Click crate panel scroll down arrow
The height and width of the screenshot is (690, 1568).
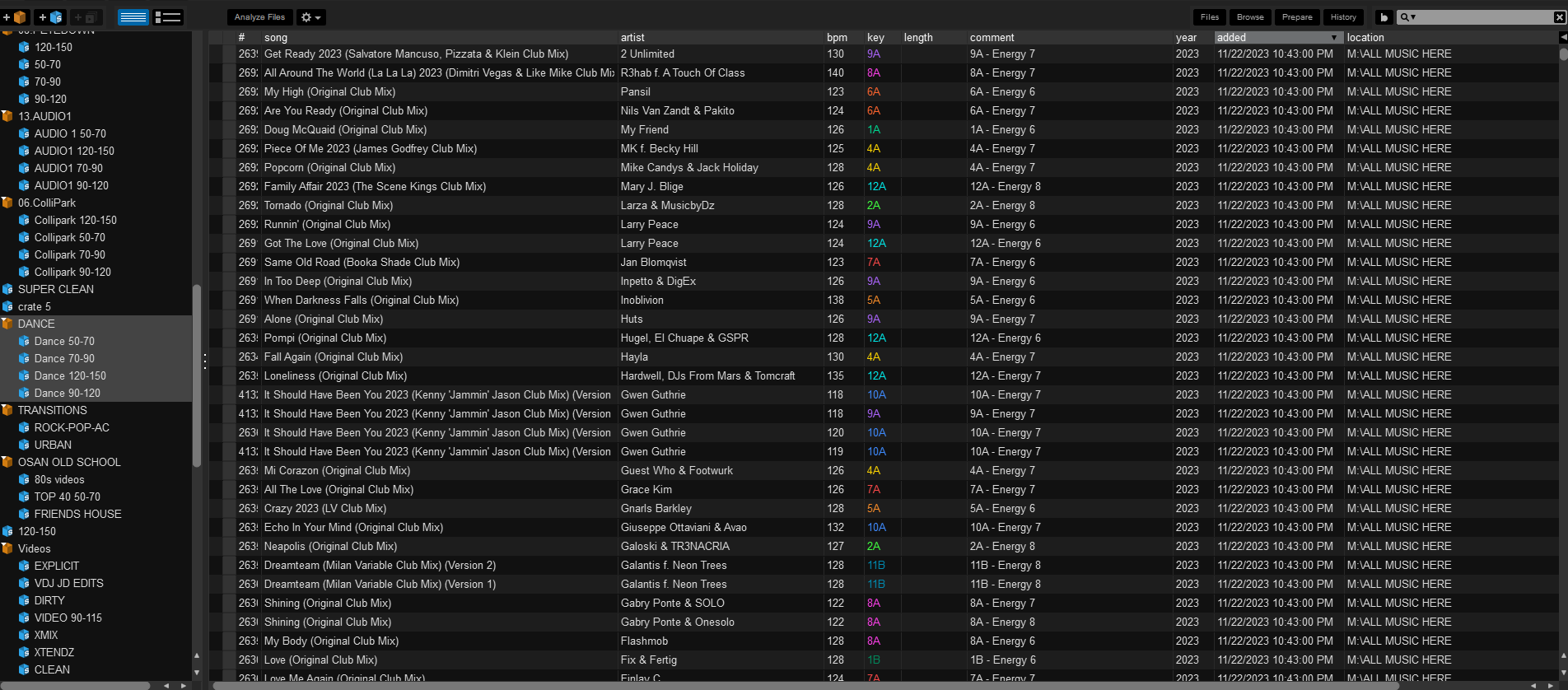pyautogui.click(x=197, y=673)
